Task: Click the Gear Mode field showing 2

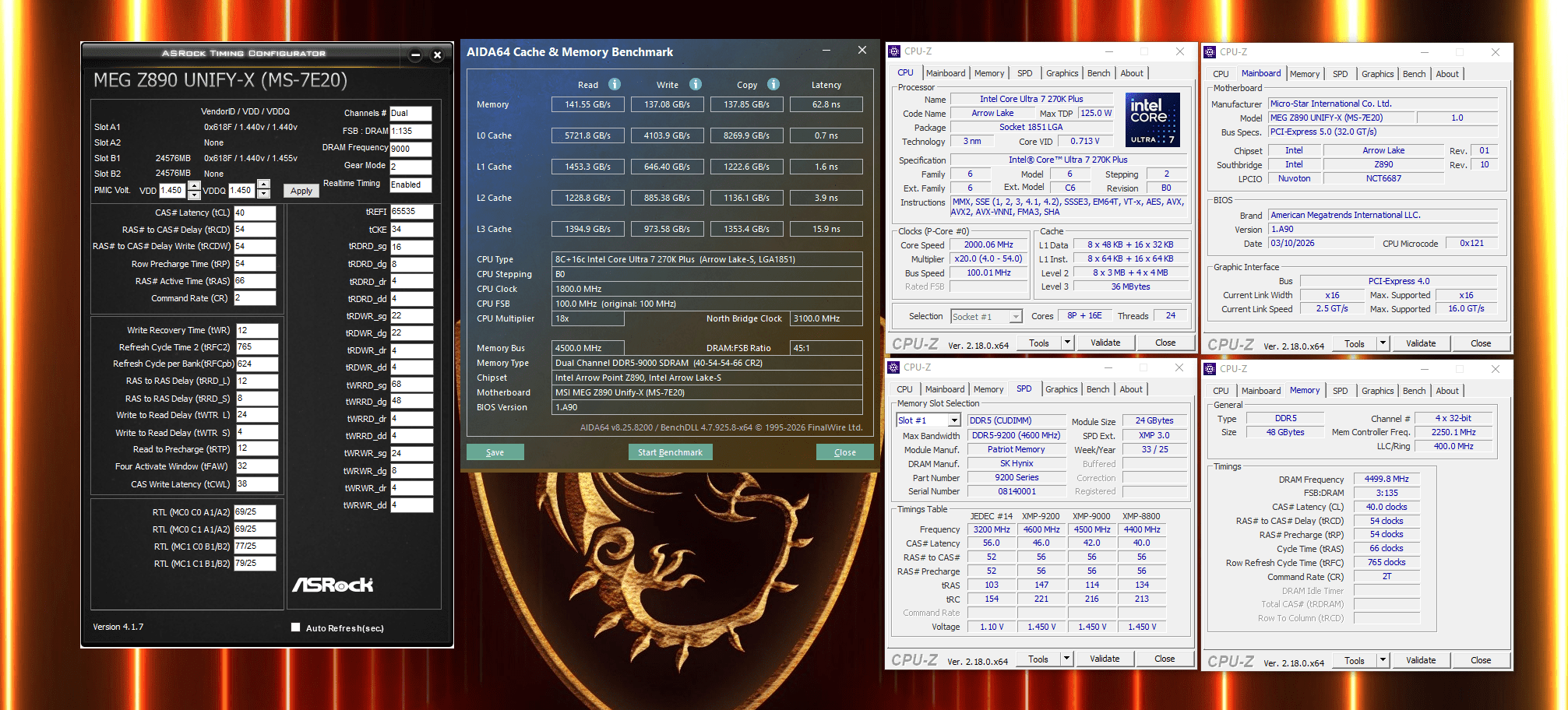Action: coord(410,167)
